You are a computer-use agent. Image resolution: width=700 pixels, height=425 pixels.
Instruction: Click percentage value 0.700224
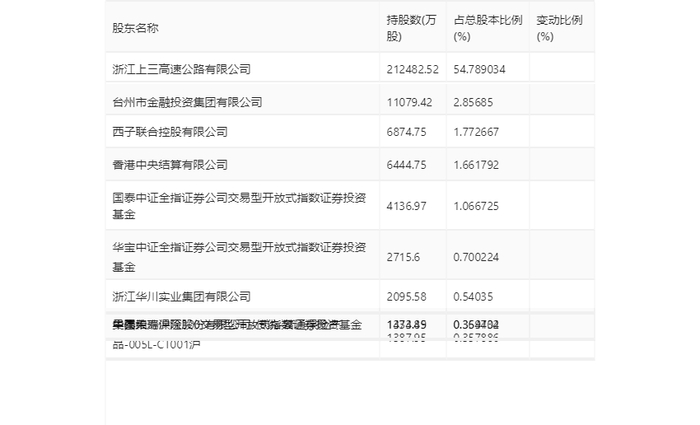(x=476, y=257)
